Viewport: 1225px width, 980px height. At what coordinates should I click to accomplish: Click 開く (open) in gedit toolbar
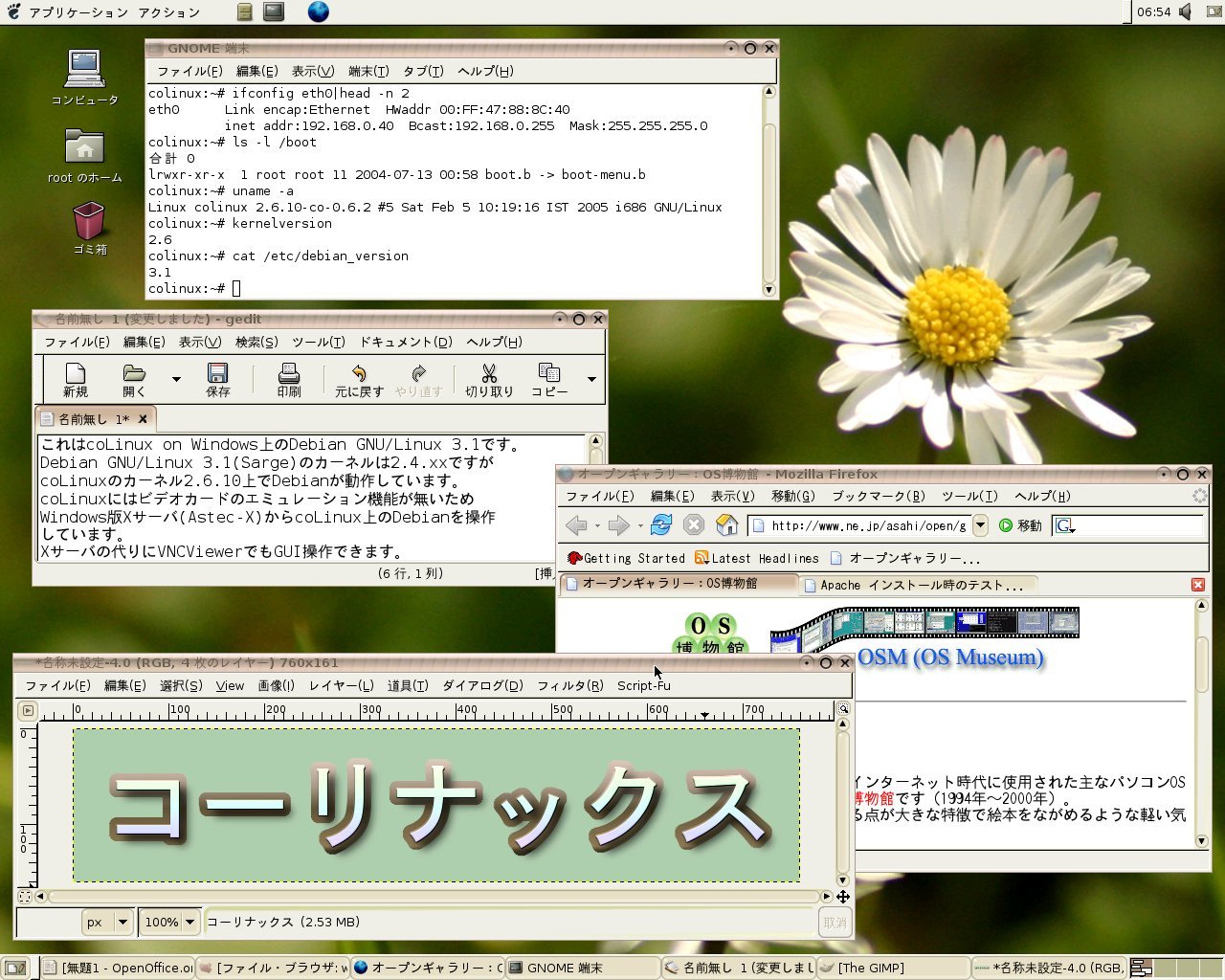pyautogui.click(x=134, y=380)
